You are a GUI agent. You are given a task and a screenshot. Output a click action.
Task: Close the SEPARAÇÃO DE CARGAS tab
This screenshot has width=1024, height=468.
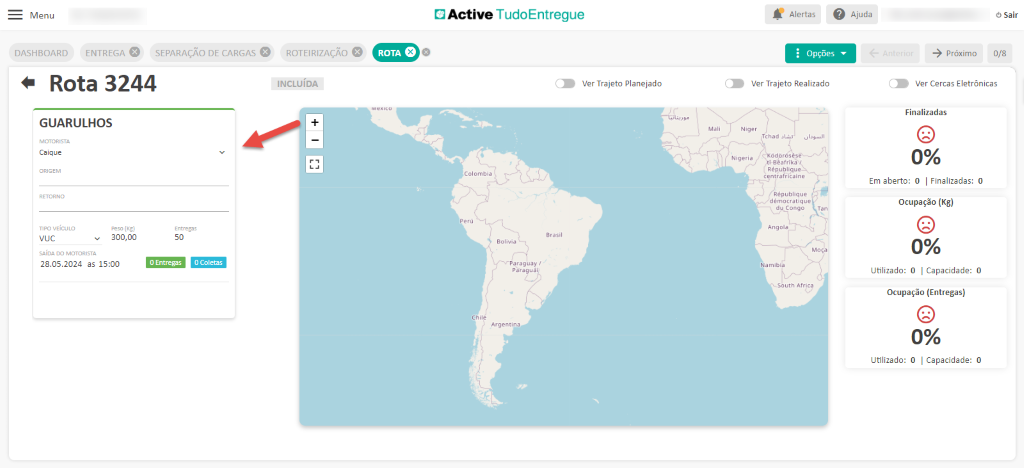[264, 53]
